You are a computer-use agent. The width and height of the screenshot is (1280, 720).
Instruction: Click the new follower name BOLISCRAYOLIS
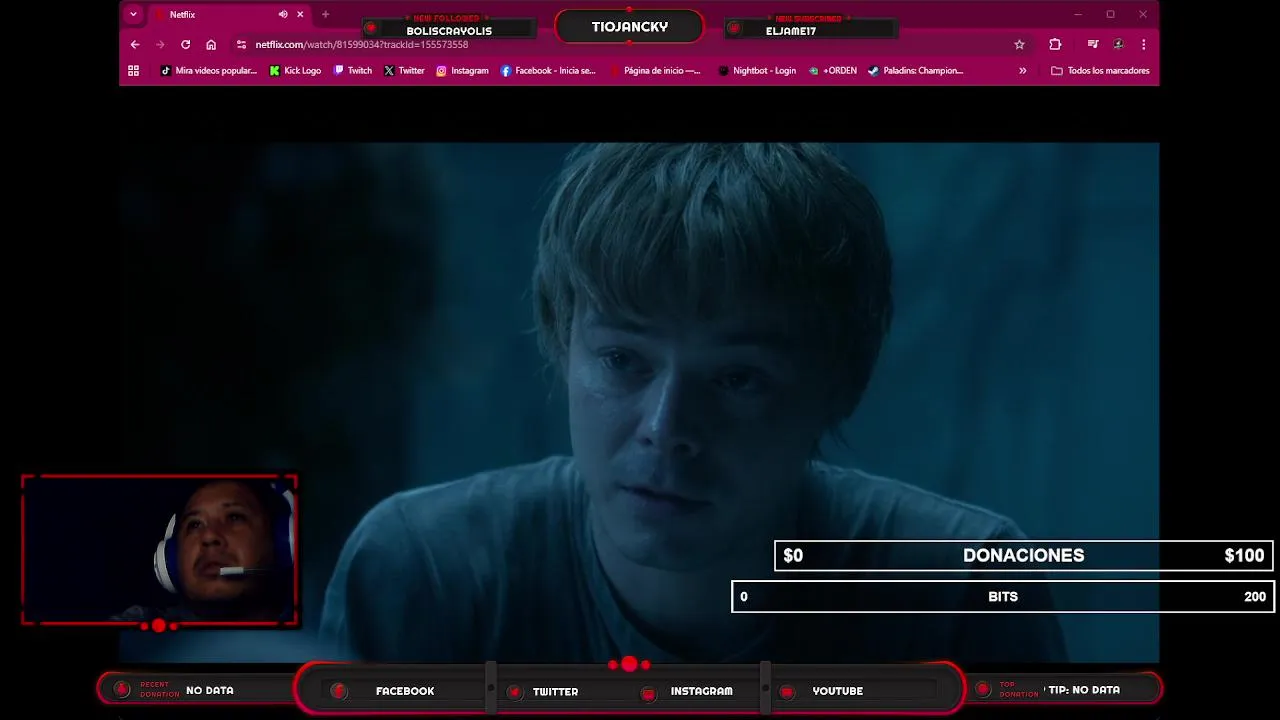click(449, 31)
